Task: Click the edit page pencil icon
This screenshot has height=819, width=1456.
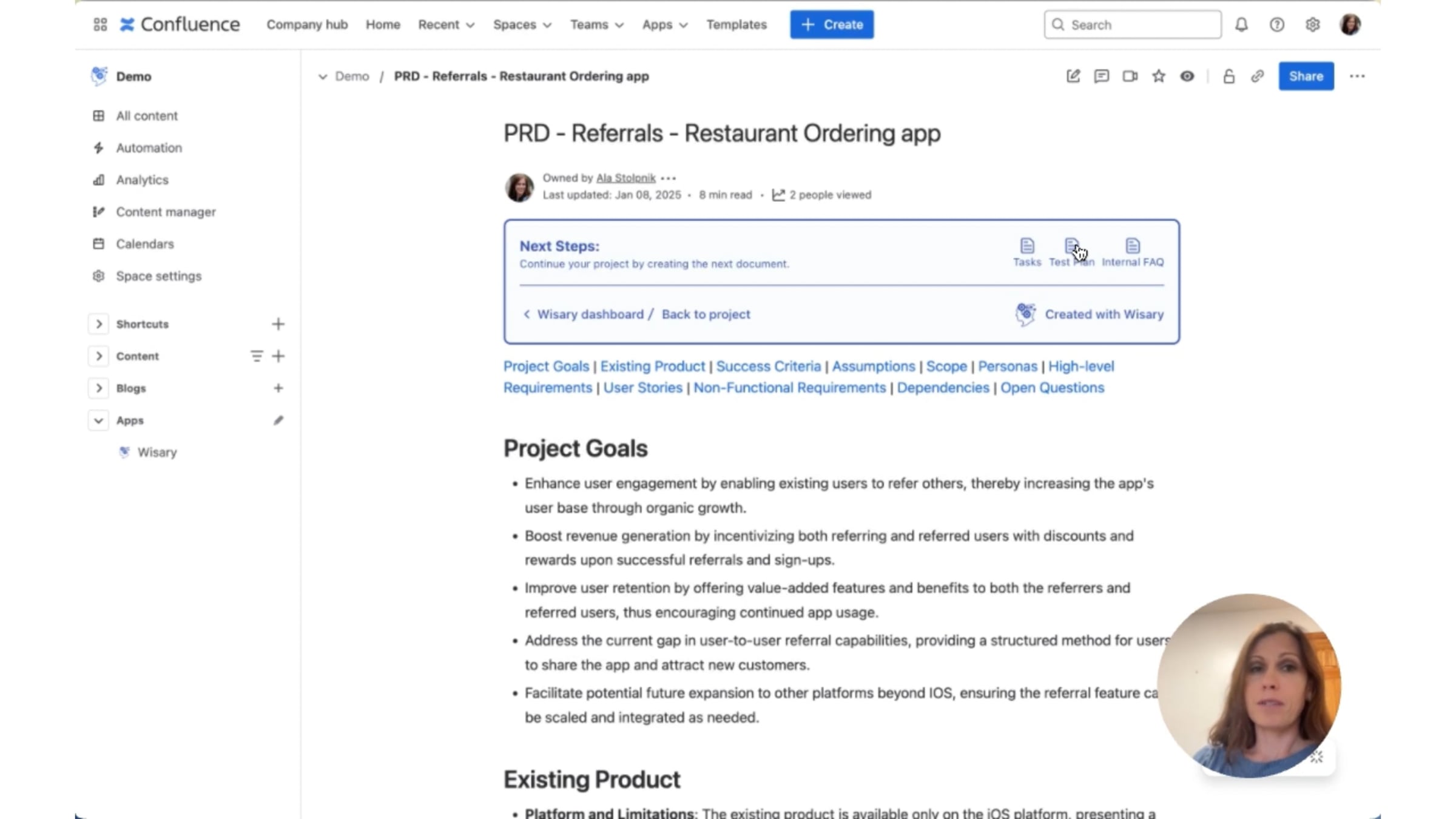Action: (x=1073, y=76)
